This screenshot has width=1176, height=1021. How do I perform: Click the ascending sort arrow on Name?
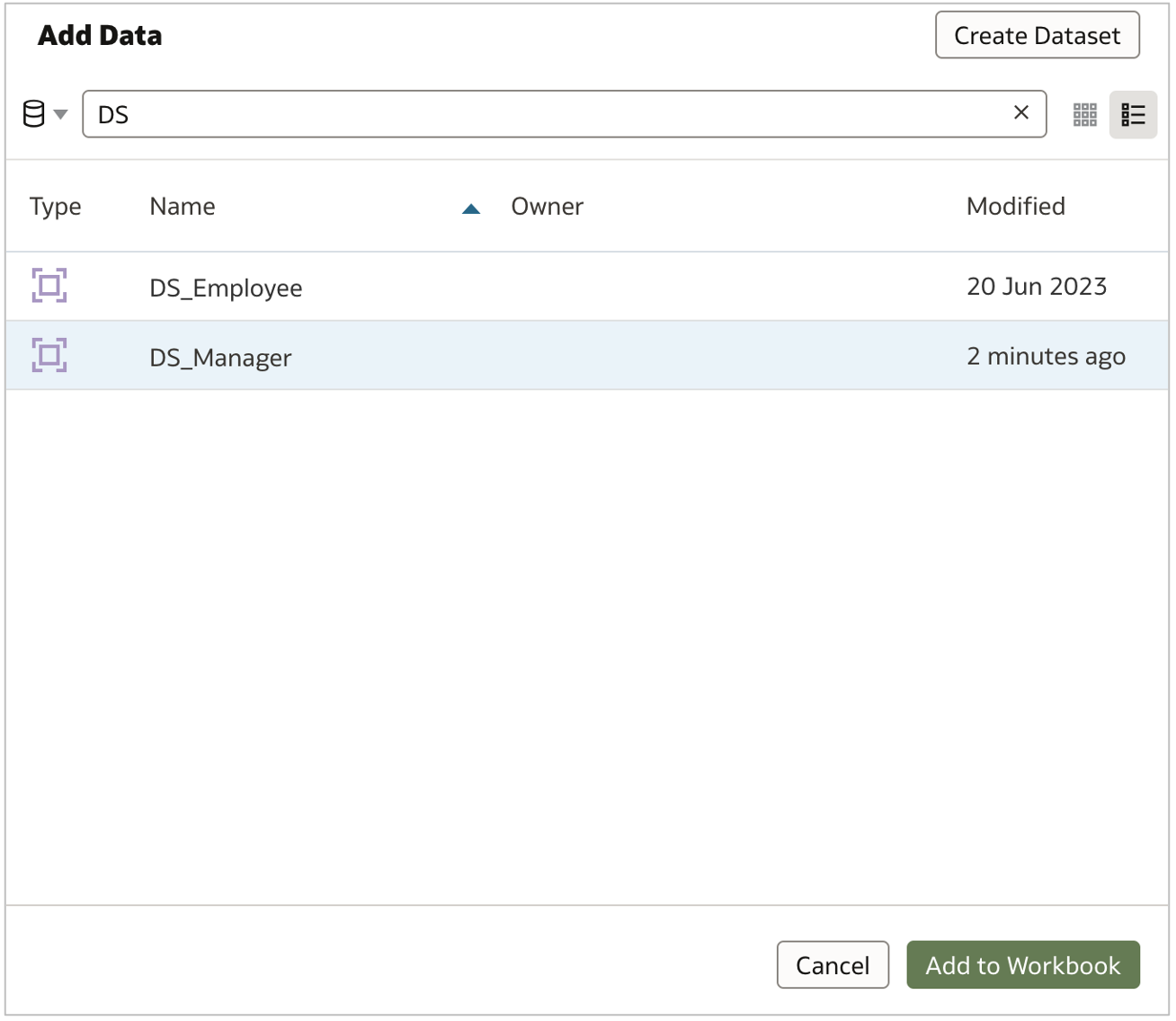click(471, 208)
